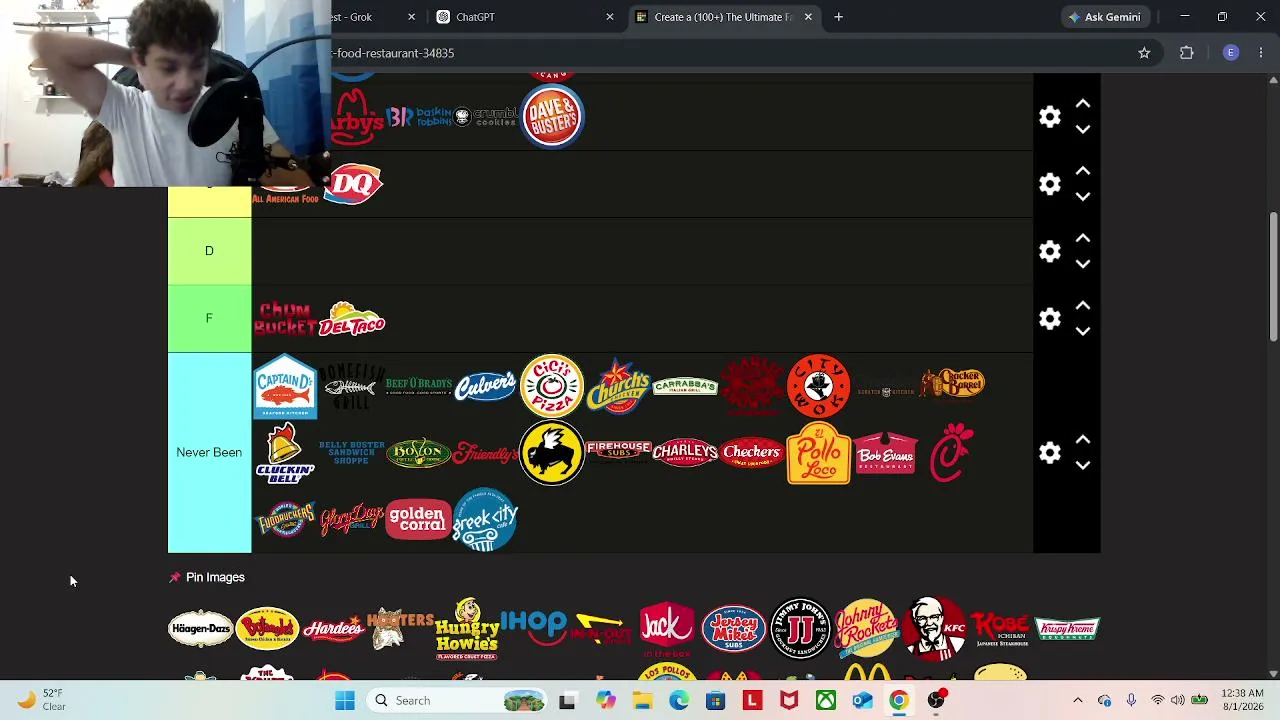This screenshot has height=720, width=1280.
Task: Move the Dave & Buster's row up
Action: (x=1083, y=104)
